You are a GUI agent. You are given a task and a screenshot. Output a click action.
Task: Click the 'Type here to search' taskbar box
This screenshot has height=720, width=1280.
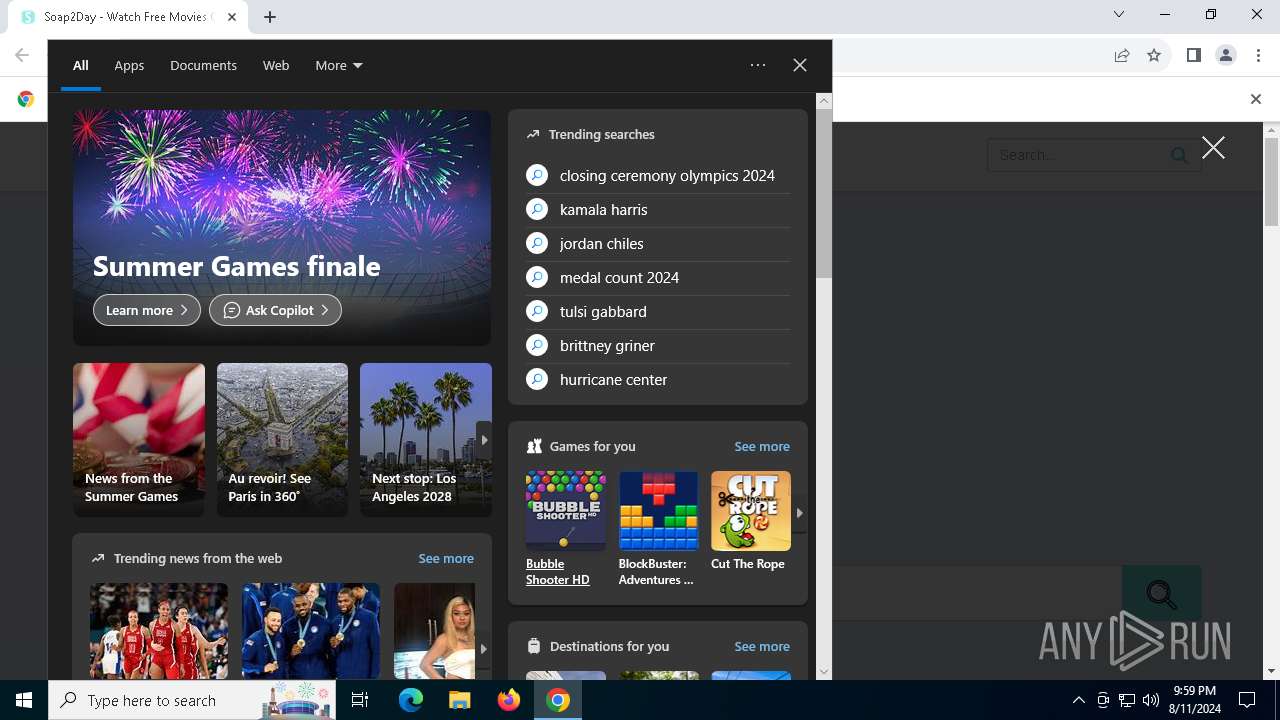point(194,700)
